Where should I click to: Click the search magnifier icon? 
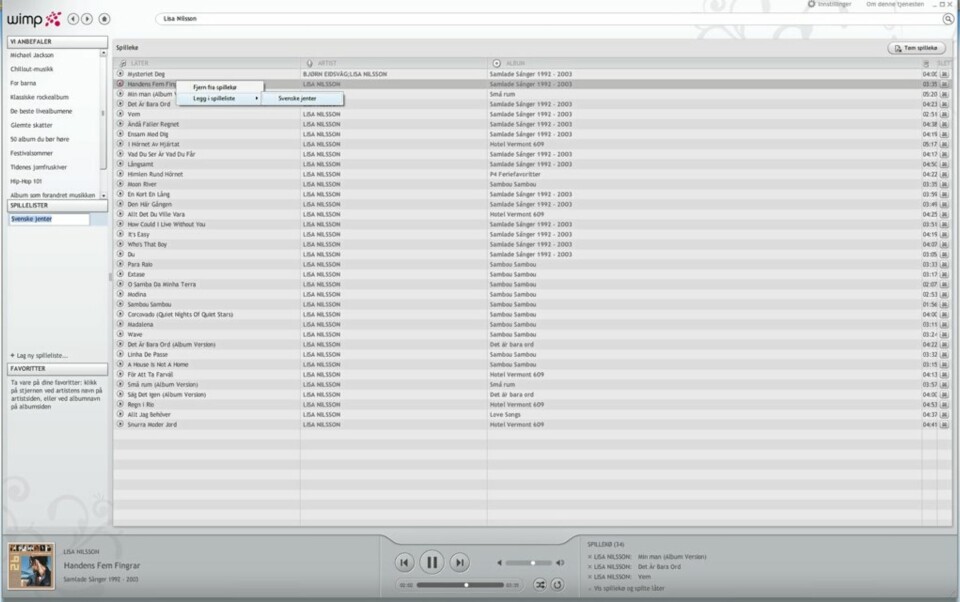(948, 19)
